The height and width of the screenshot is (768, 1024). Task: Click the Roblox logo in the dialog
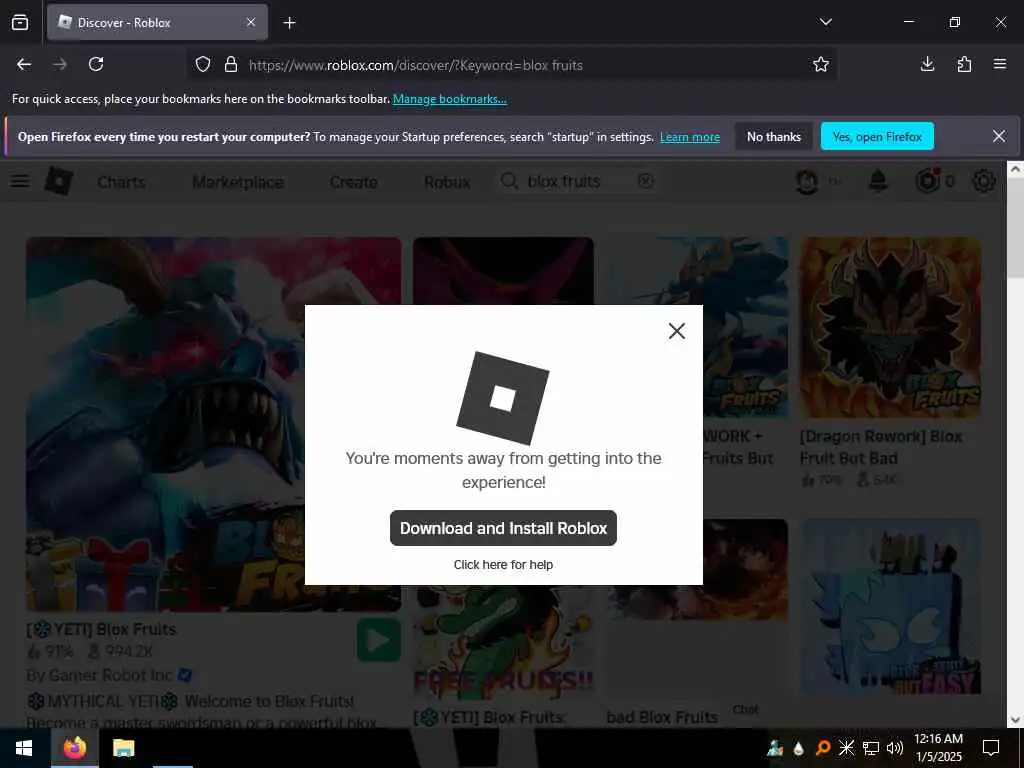point(502,398)
